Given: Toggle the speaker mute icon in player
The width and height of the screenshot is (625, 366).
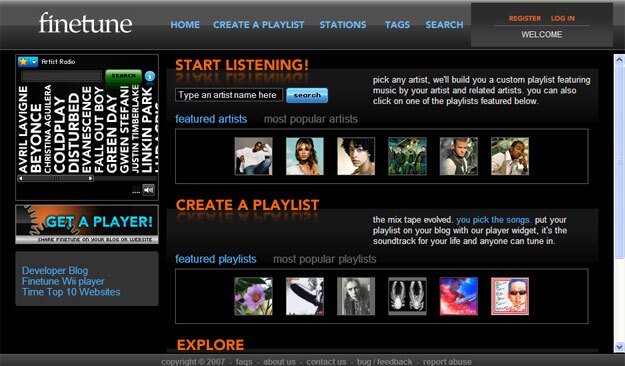Looking at the screenshot, I should 148,190.
